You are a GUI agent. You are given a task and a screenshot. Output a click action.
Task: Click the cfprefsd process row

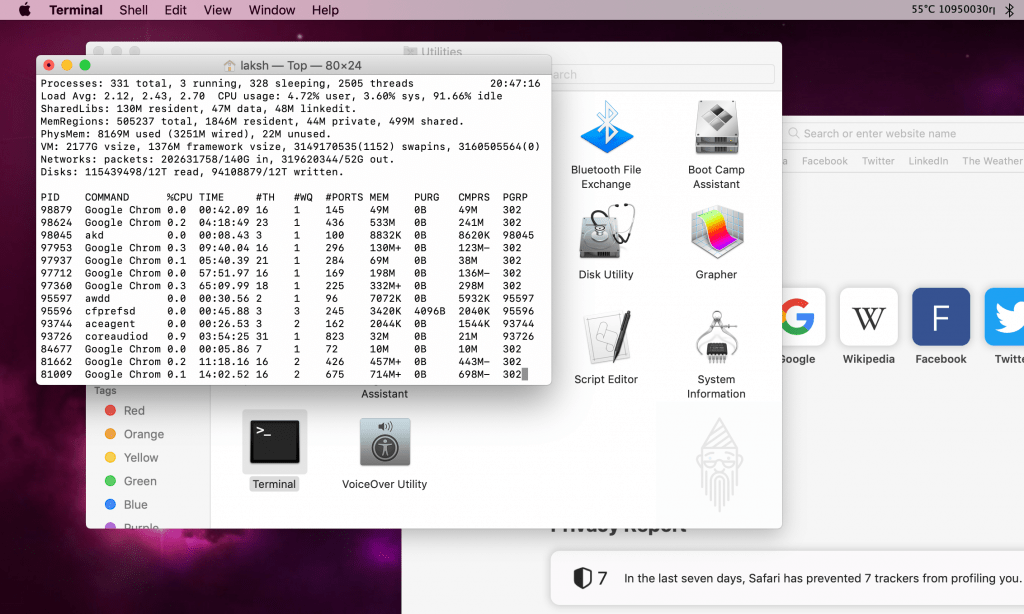click(x=287, y=311)
